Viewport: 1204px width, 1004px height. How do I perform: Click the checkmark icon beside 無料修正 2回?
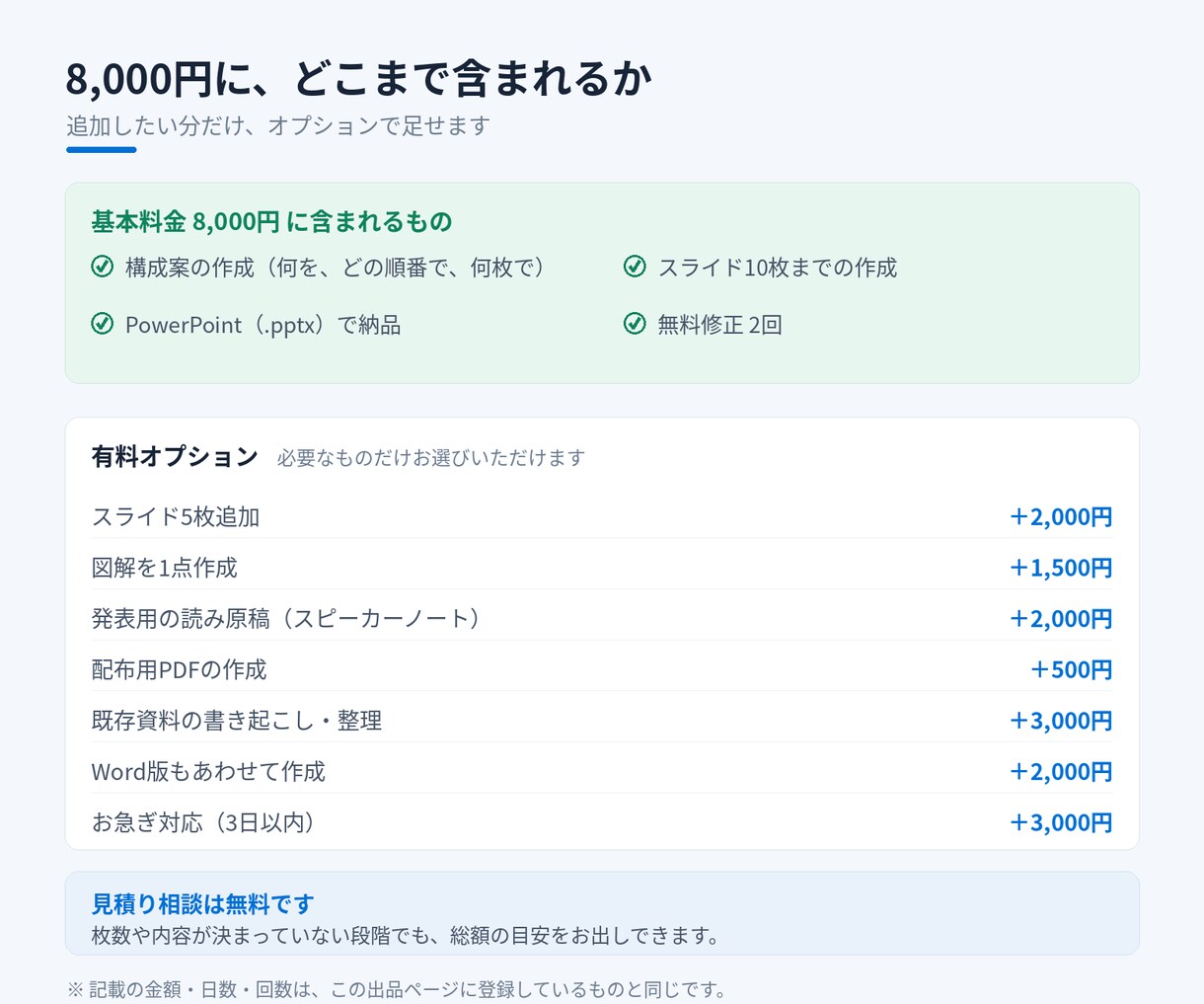[635, 324]
